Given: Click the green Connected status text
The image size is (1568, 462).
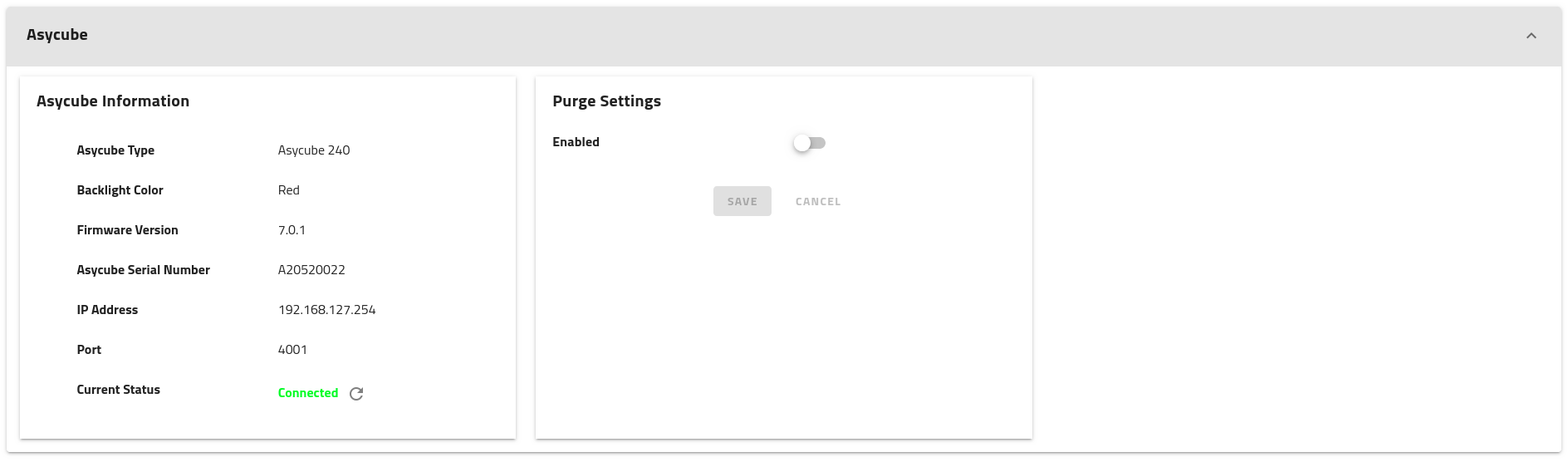Looking at the screenshot, I should tap(308, 393).
